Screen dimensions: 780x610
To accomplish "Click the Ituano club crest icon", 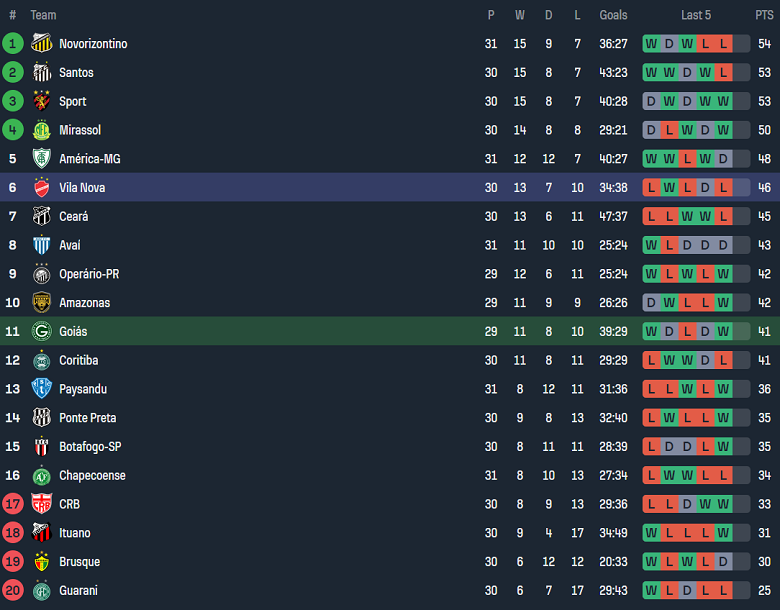I will [41, 533].
